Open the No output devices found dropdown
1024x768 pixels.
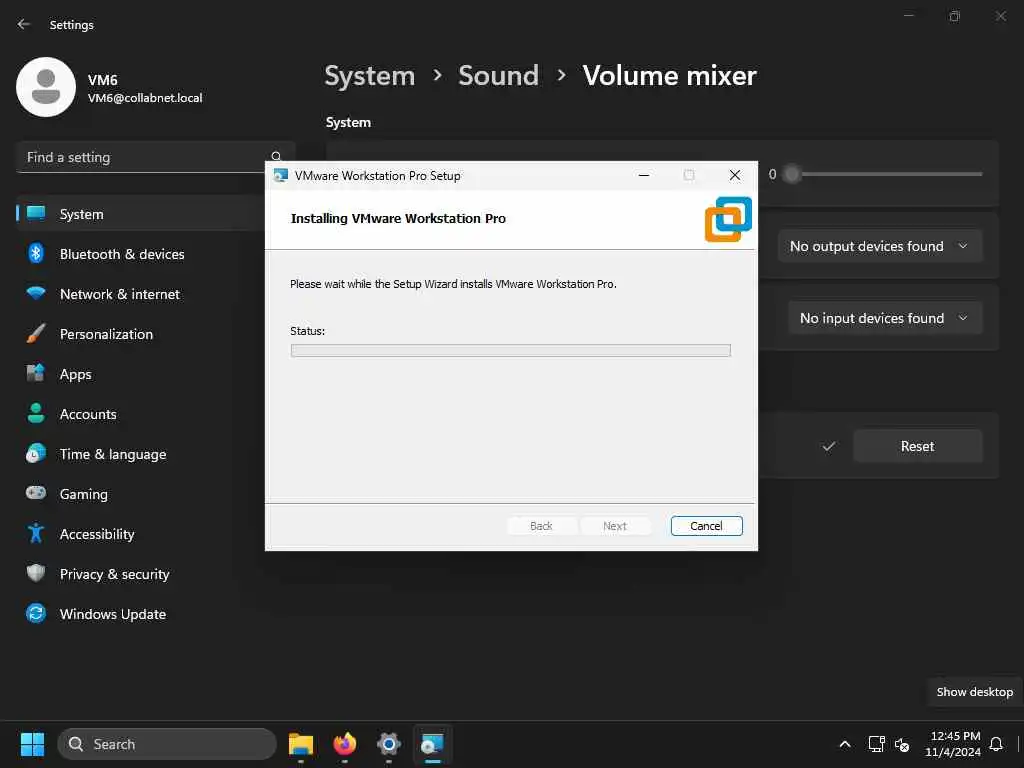point(879,246)
